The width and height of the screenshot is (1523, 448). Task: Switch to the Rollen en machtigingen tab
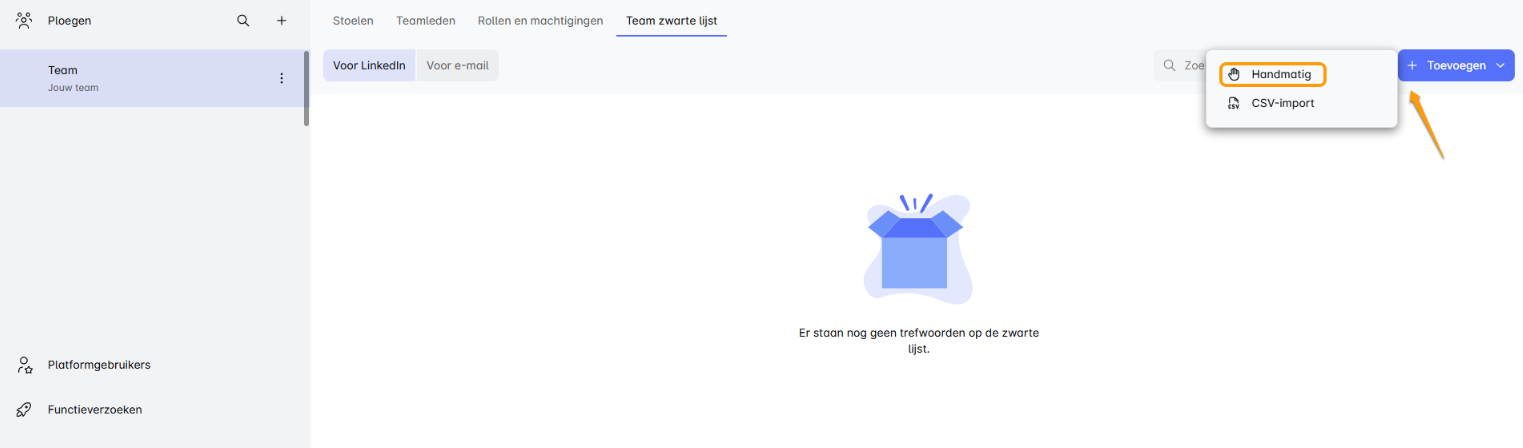tap(540, 20)
